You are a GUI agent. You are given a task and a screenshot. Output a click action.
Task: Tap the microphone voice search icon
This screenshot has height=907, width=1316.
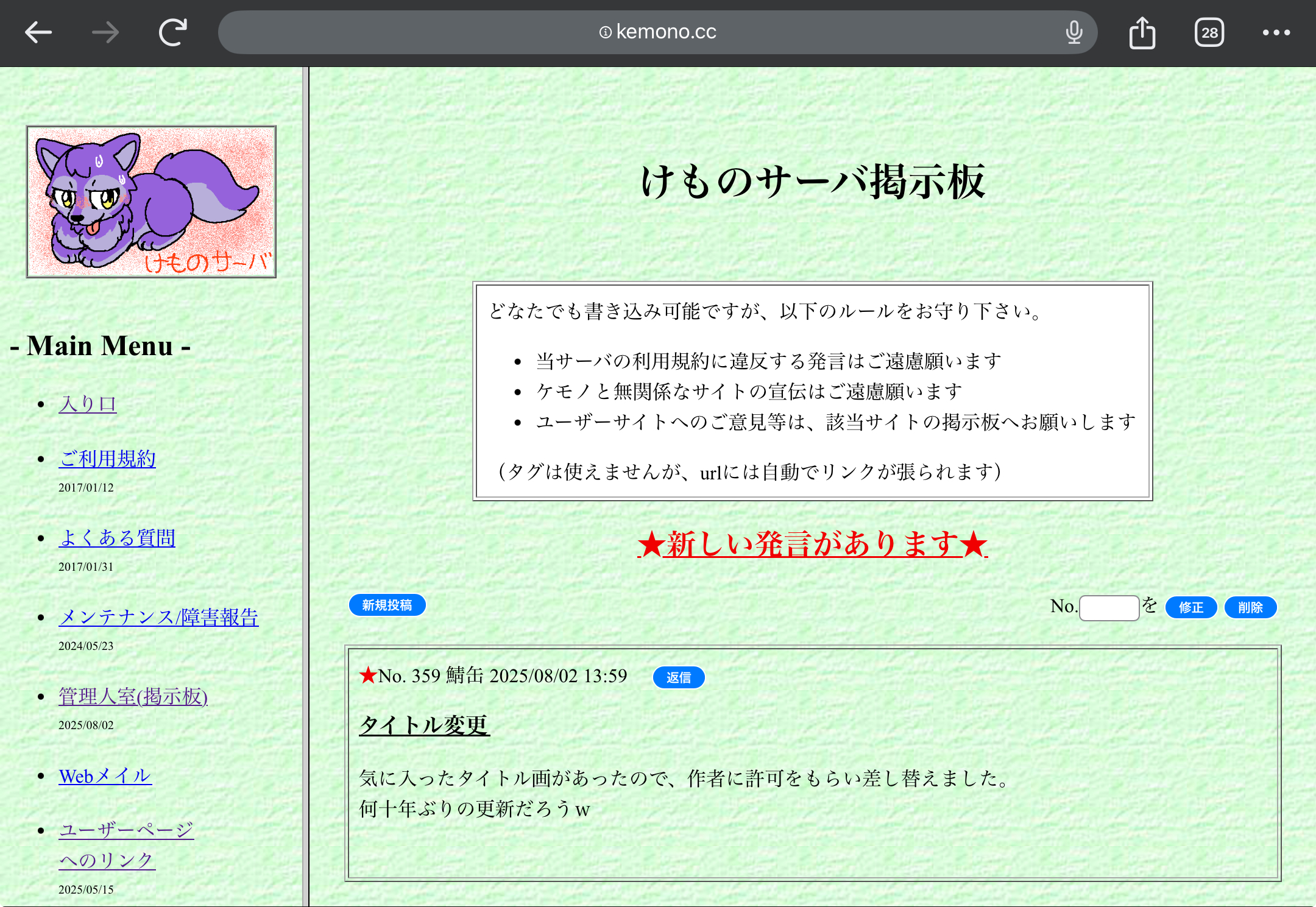pyautogui.click(x=1074, y=32)
